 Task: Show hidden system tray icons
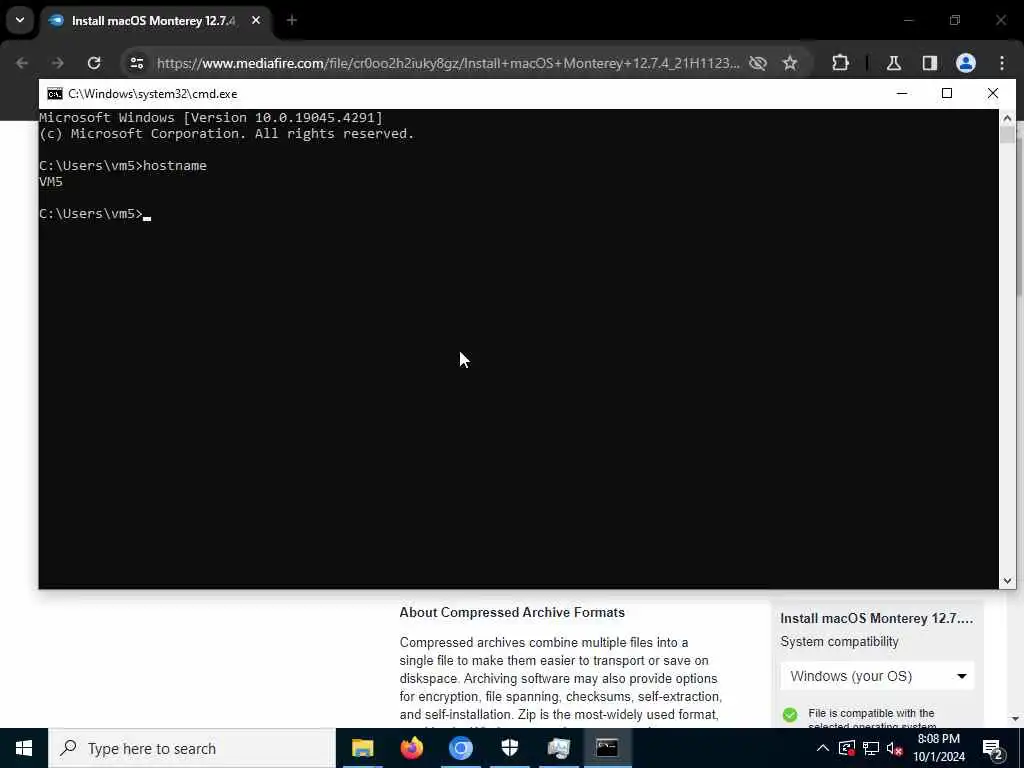pos(823,748)
